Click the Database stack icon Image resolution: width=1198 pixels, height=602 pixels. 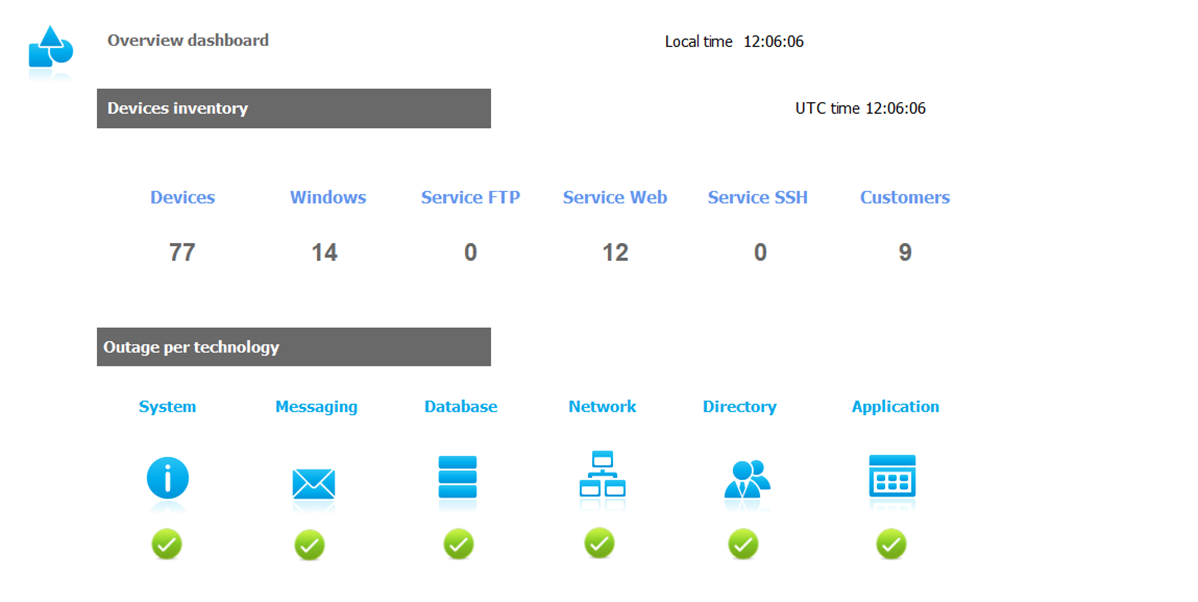point(458,477)
